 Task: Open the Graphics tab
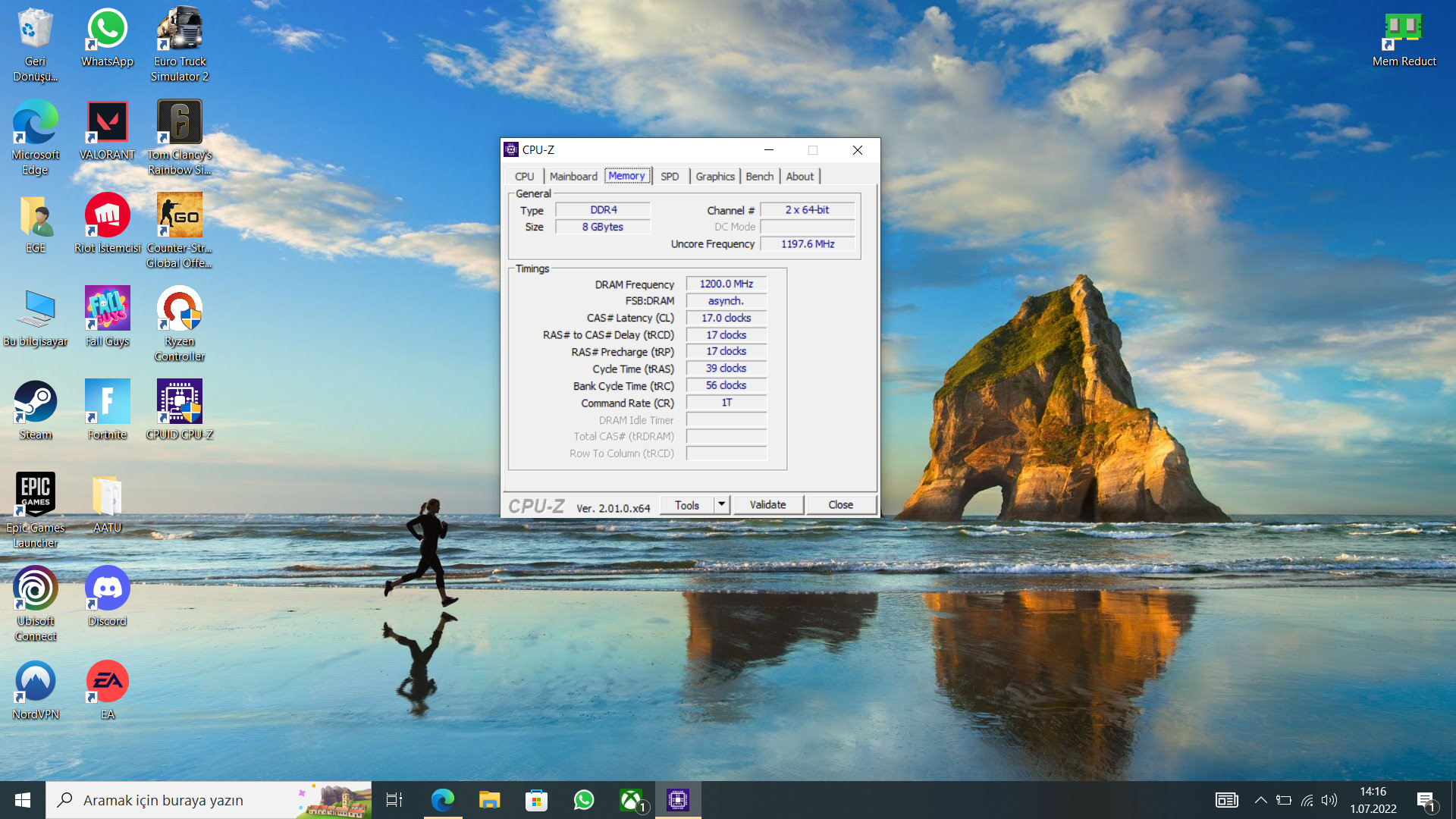[715, 177]
